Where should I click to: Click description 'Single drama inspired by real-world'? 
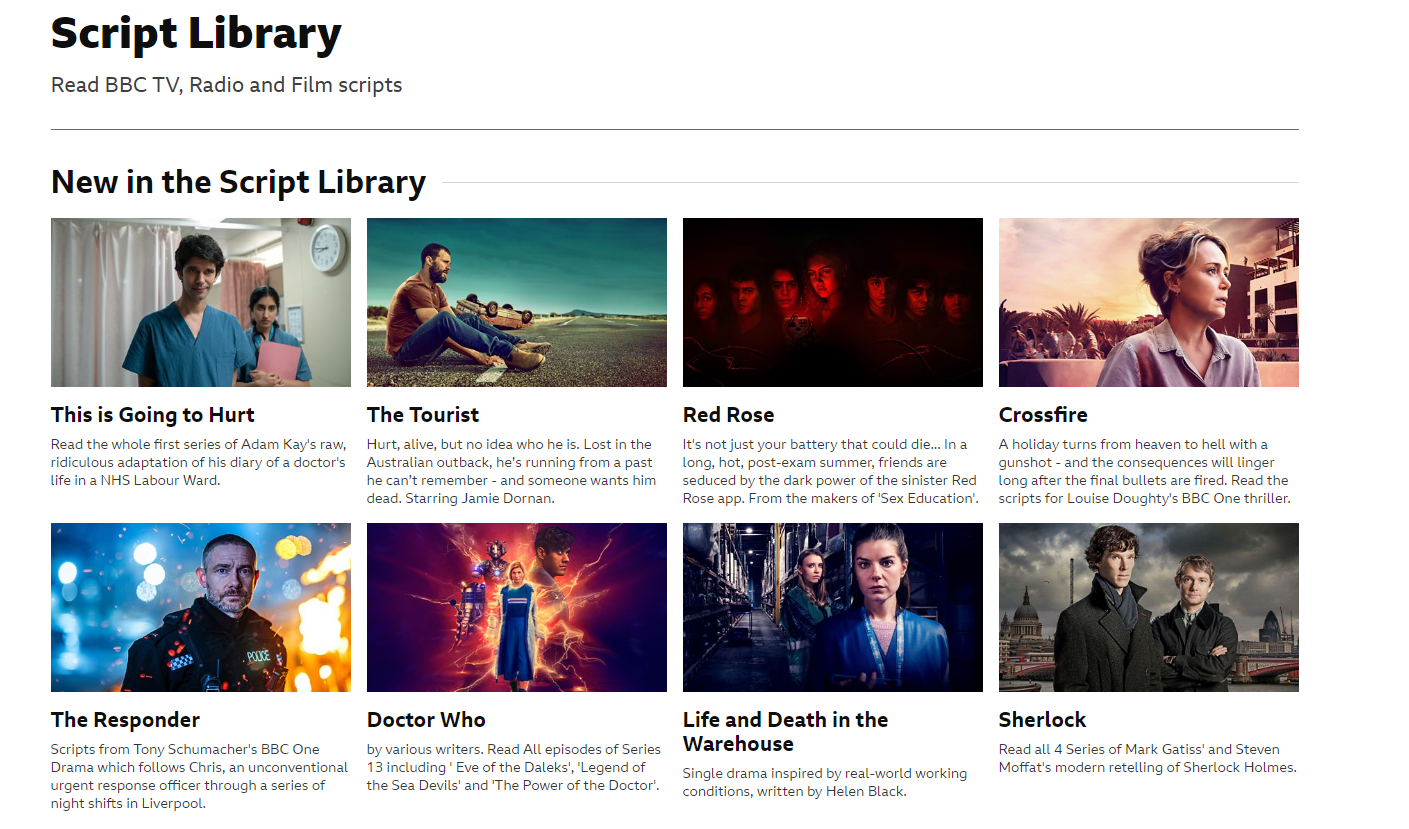click(x=825, y=782)
